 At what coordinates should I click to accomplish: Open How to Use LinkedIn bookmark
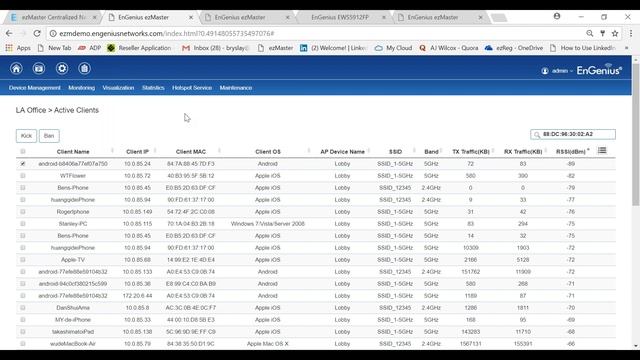(x=583, y=48)
